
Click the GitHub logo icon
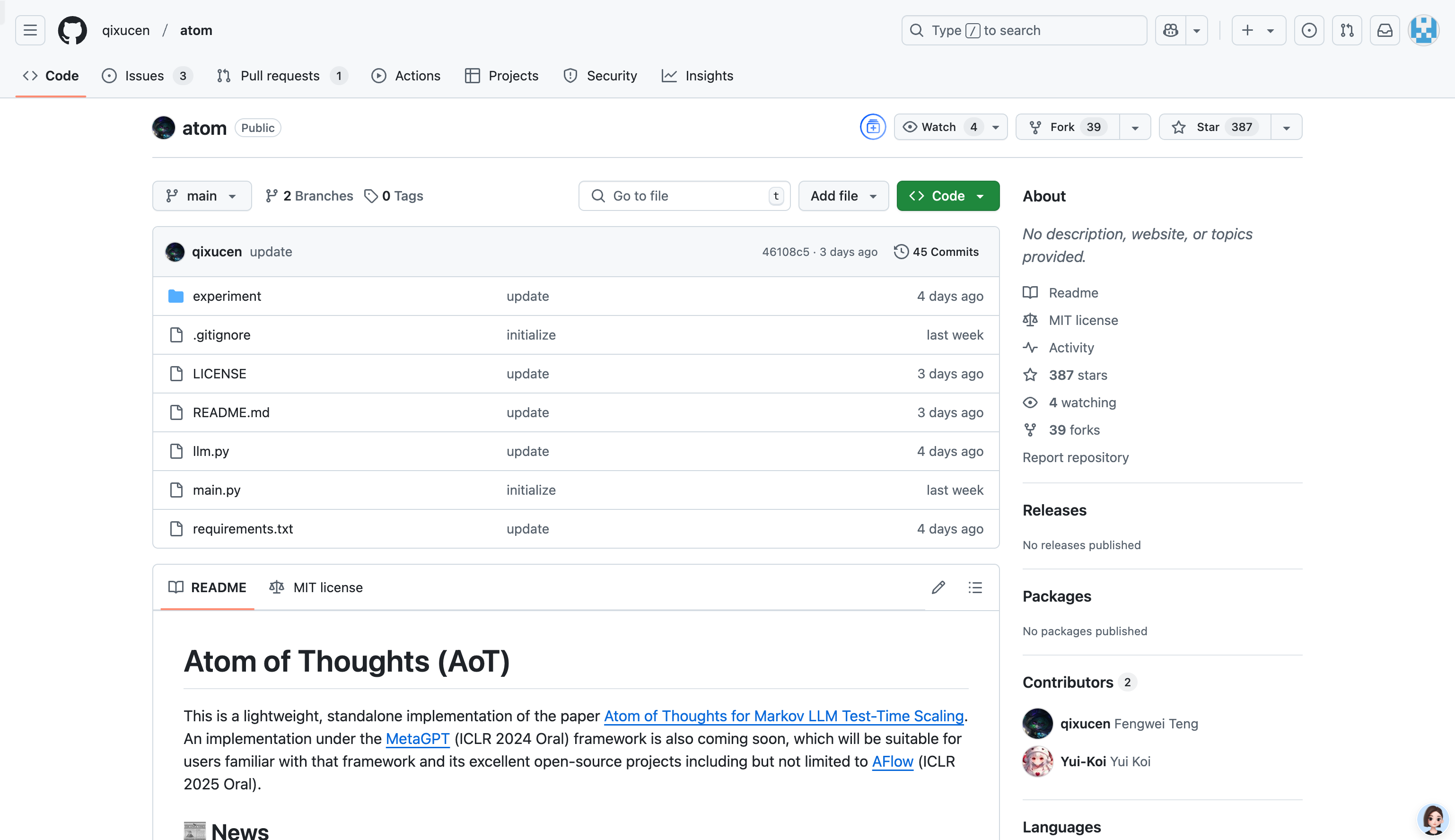coord(72,30)
